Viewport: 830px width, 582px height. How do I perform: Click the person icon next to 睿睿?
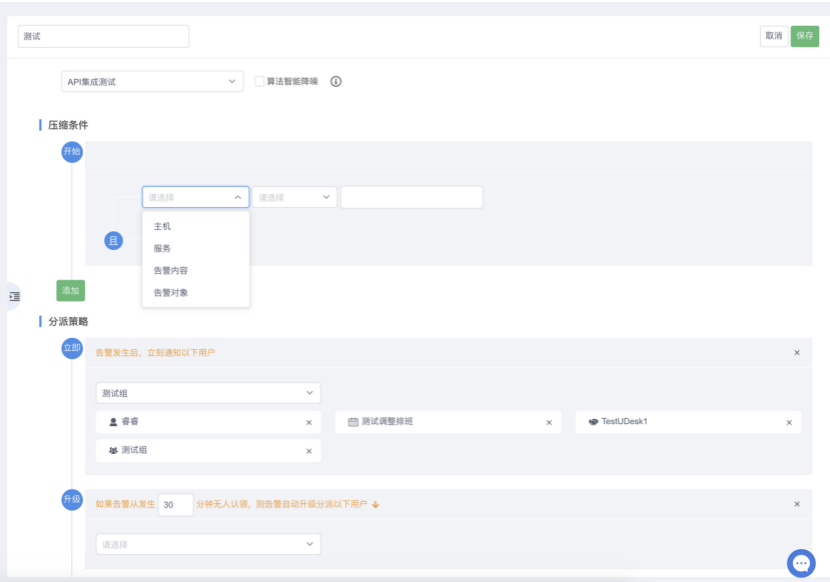[x=113, y=422]
